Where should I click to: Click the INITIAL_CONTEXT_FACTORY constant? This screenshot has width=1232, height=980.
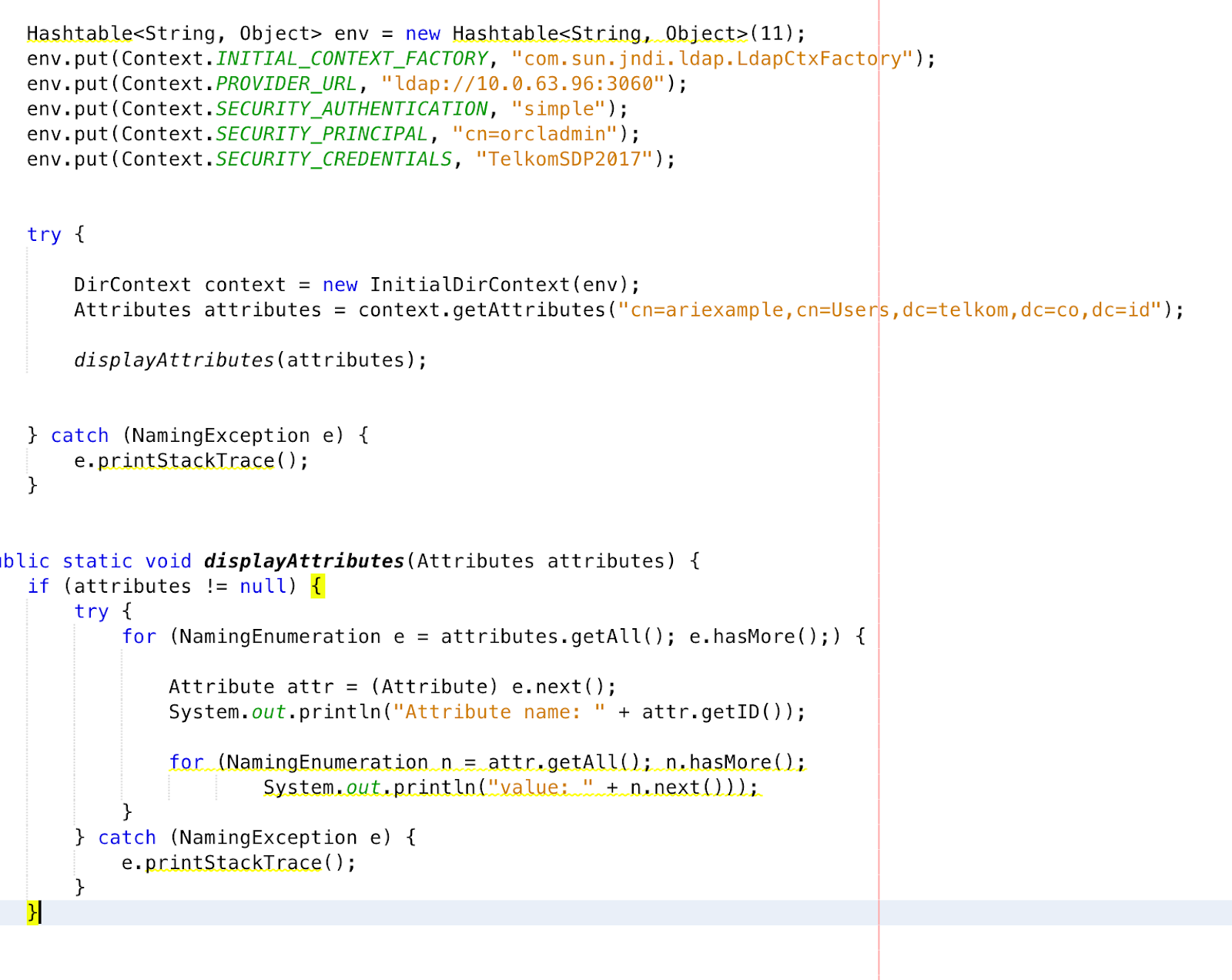350,57
